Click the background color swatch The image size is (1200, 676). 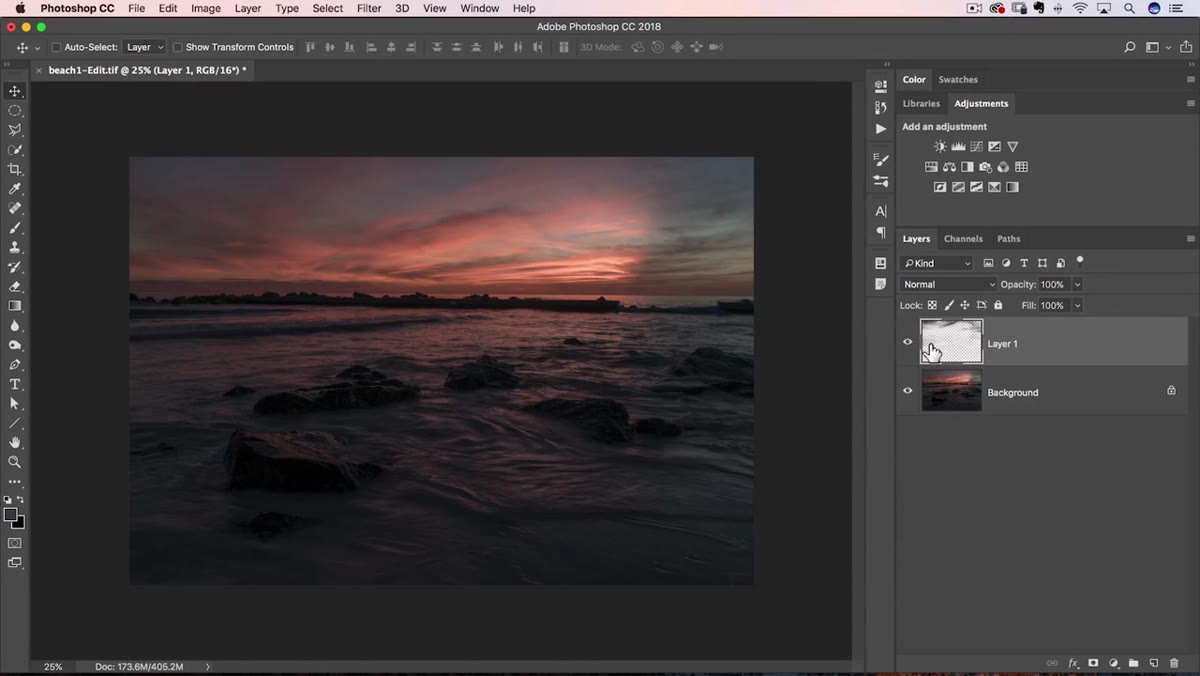(x=20, y=523)
